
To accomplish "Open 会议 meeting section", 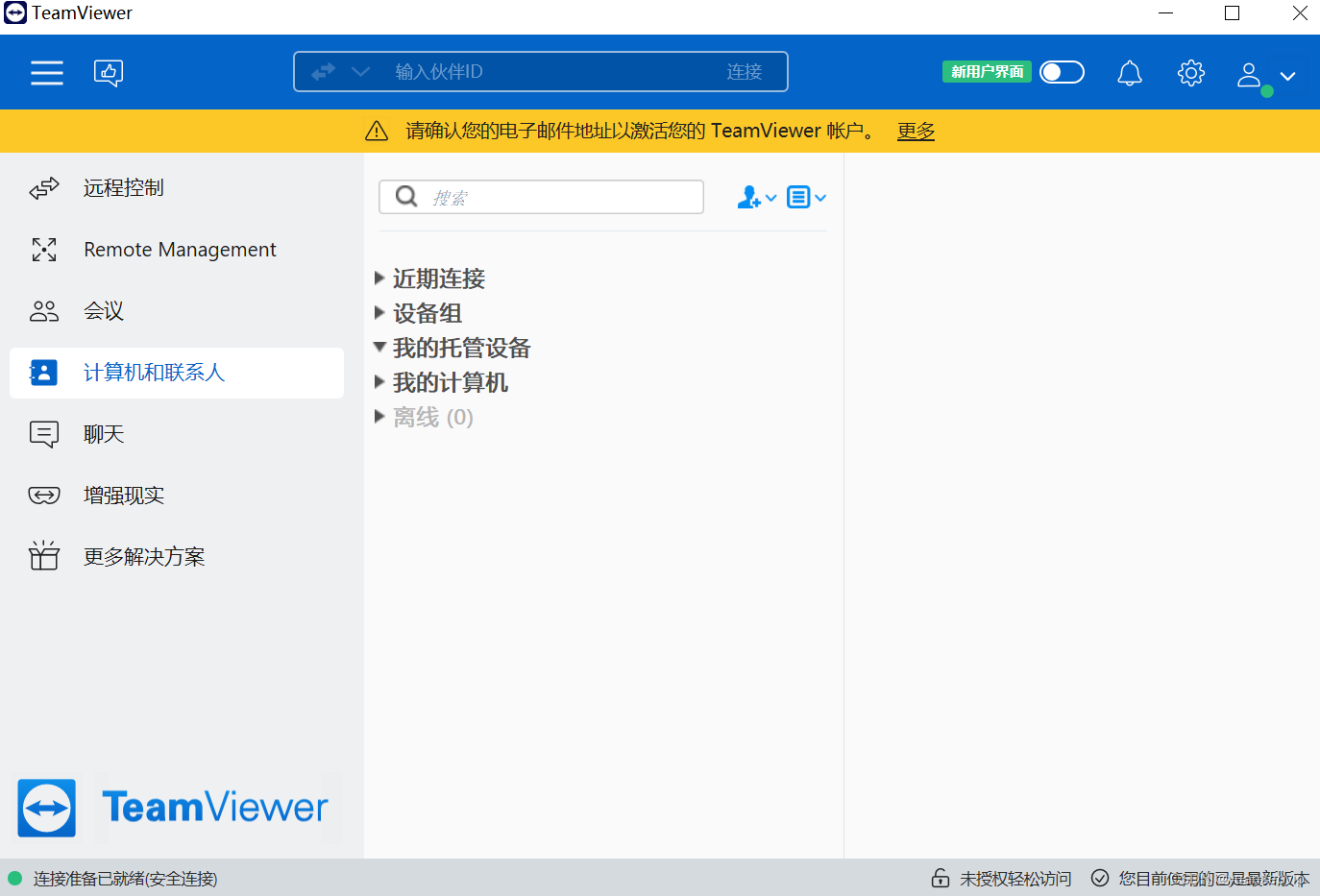I will click(x=177, y=311).
